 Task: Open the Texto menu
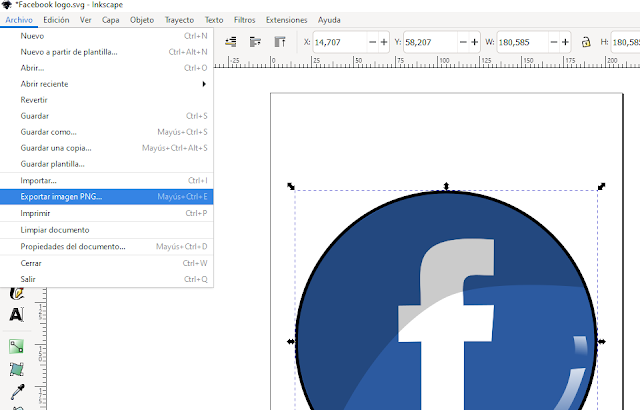tap(214, 20)
